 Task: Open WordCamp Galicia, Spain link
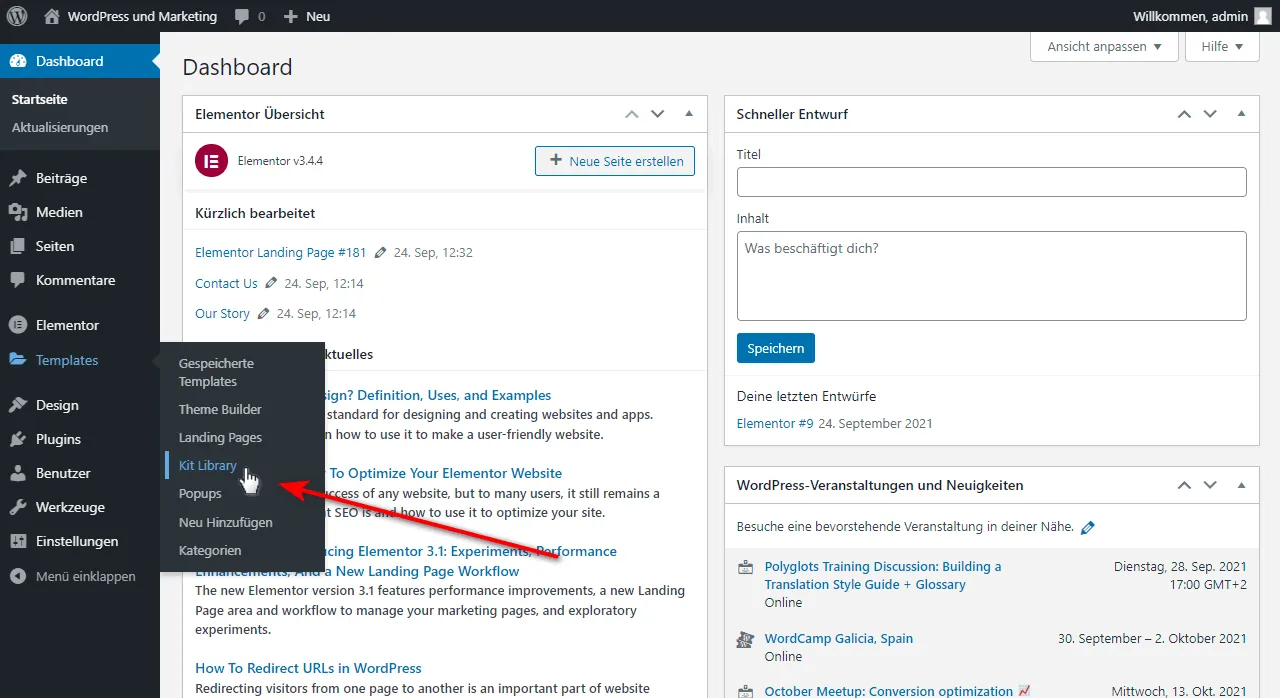[x=839, y=638]
